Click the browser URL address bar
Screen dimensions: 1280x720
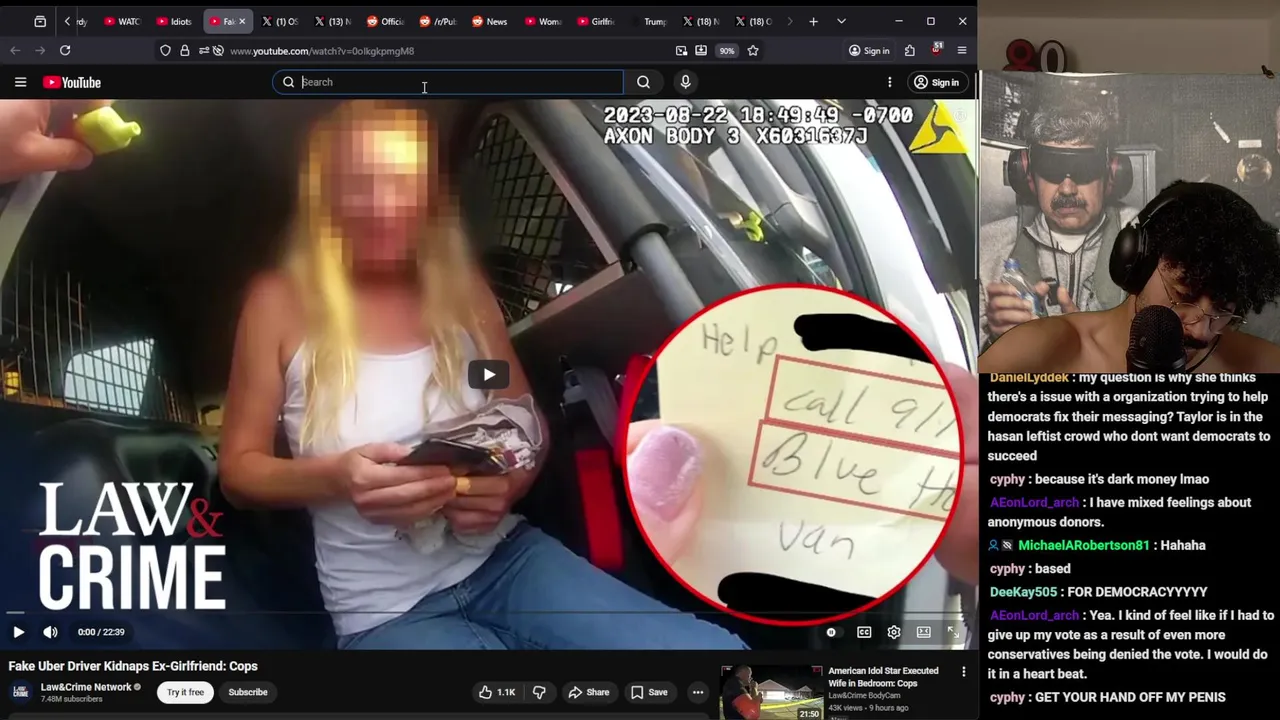click(x=440, y=51)
